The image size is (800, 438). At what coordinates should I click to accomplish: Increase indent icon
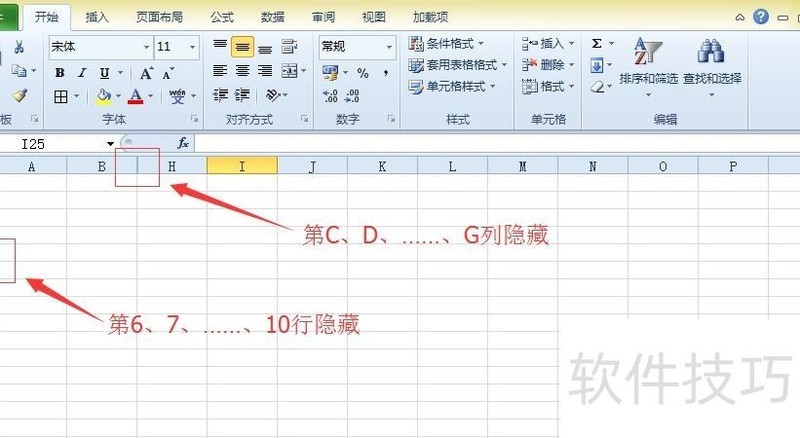(x=242, y=95)
